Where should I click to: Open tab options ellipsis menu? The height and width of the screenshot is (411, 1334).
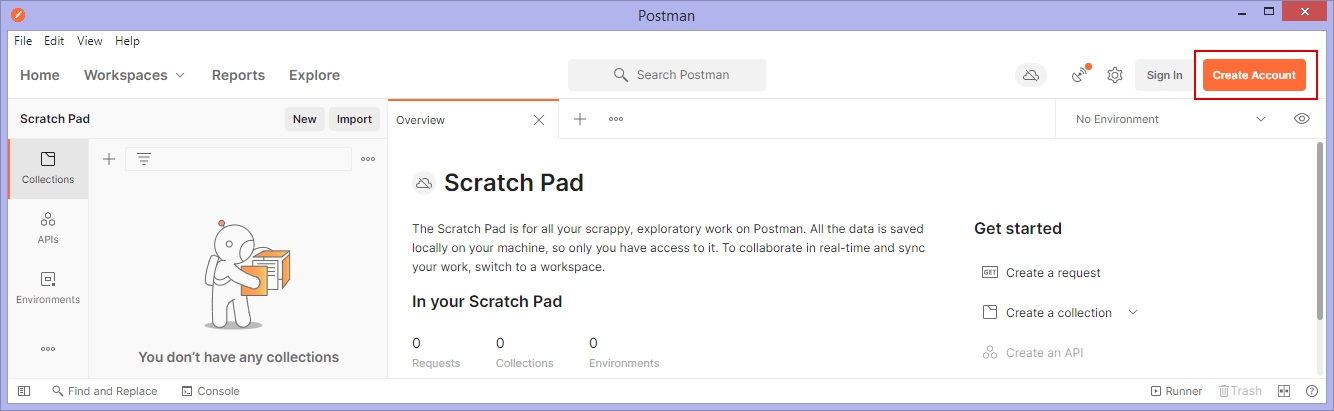pyautogui.click(x=616, y=119)
